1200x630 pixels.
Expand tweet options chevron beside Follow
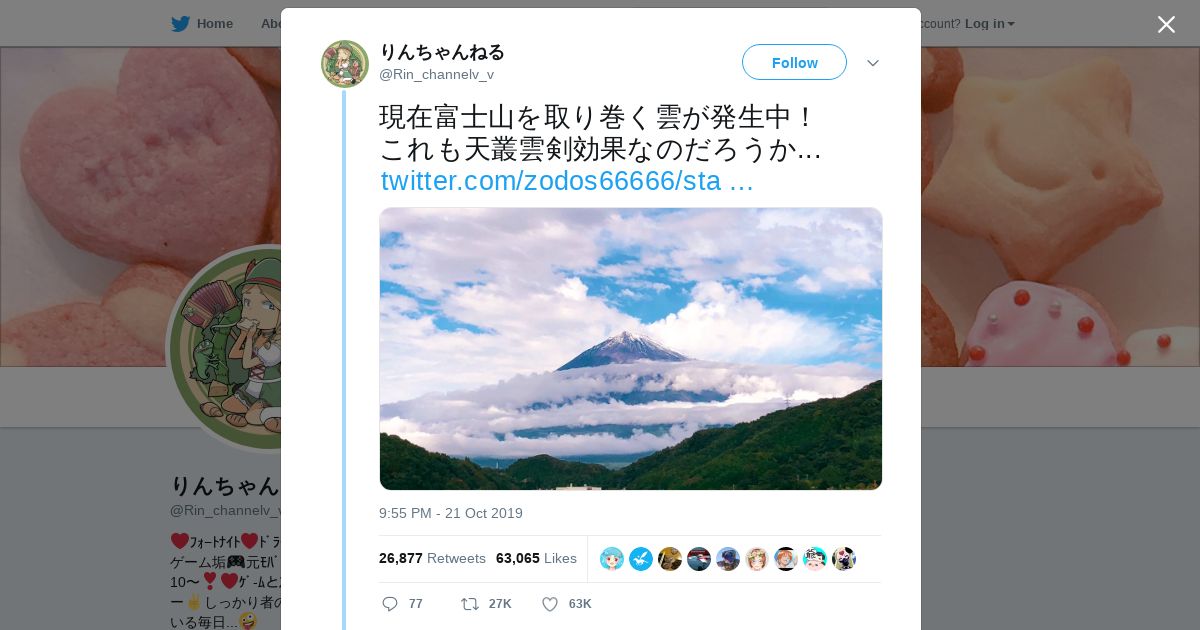(x=873, y=63)
